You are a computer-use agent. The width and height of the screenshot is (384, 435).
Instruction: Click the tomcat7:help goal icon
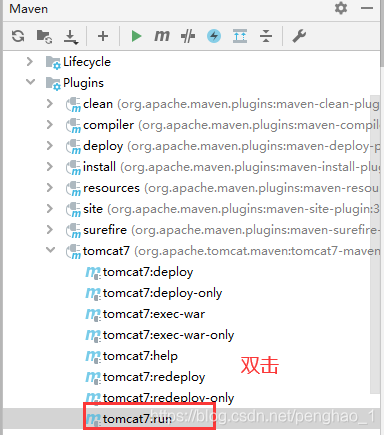(93, 357)
